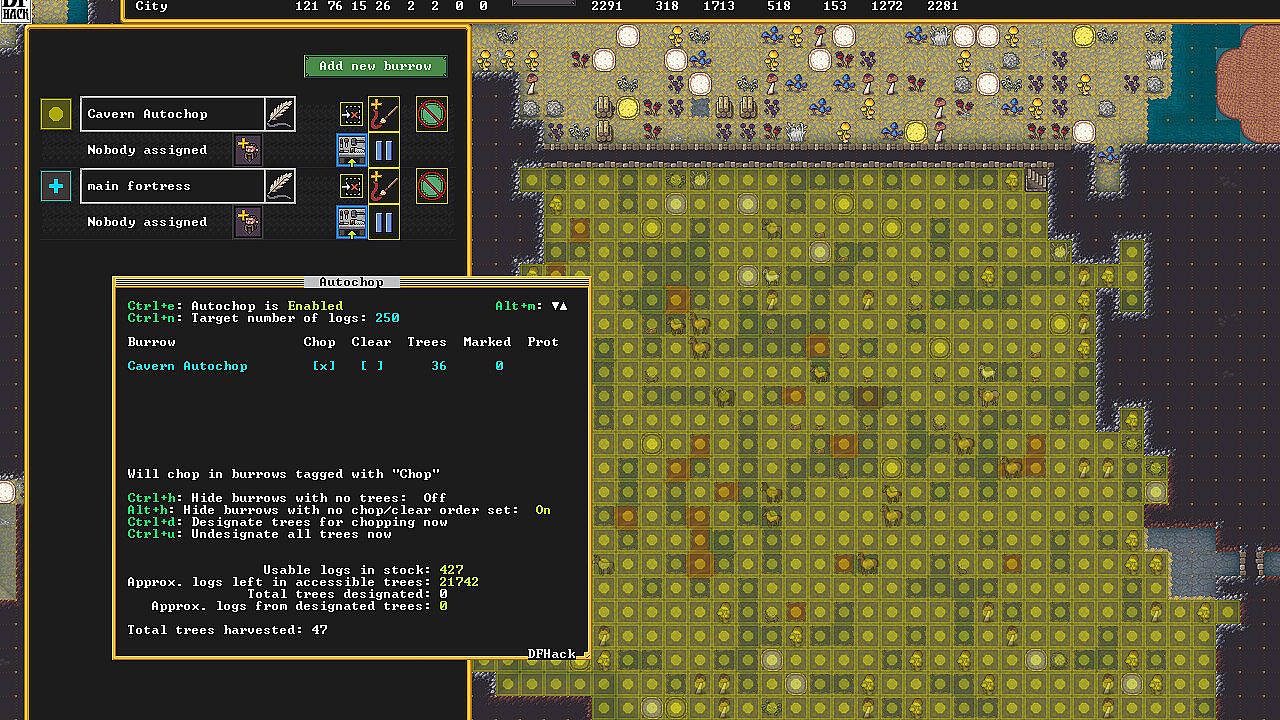The width and height of the screenshot is (1280, 720).
Task: Click Total trees harvested: 47
Action: 227,630
